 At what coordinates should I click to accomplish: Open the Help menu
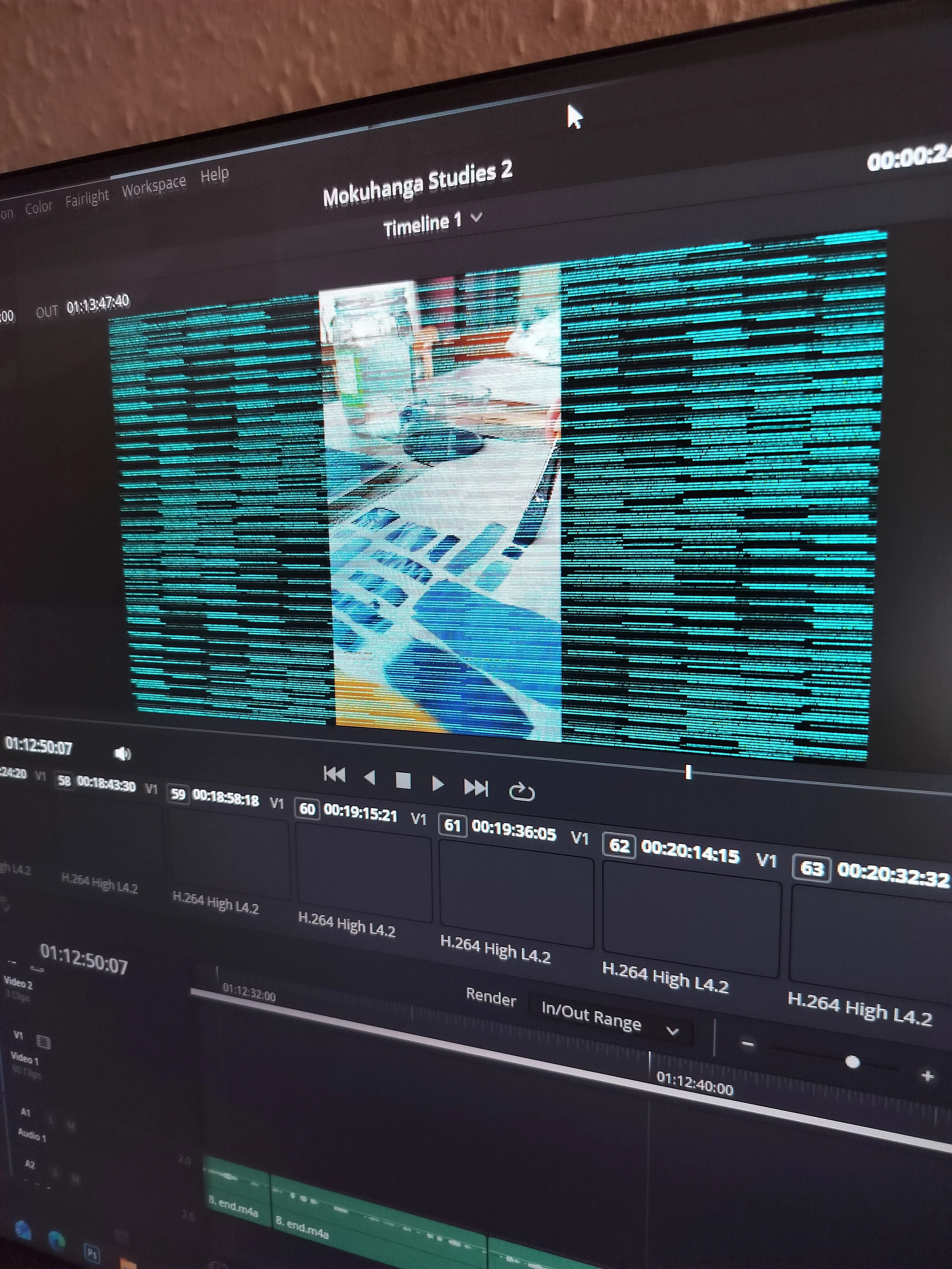215,174
